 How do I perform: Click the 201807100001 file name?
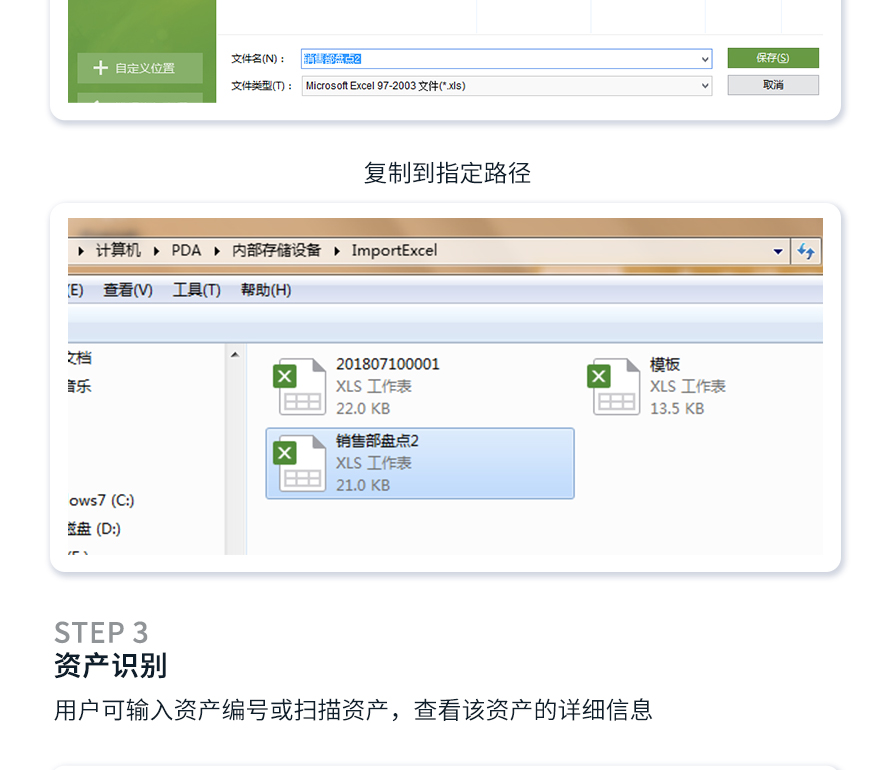coord(388,364)
